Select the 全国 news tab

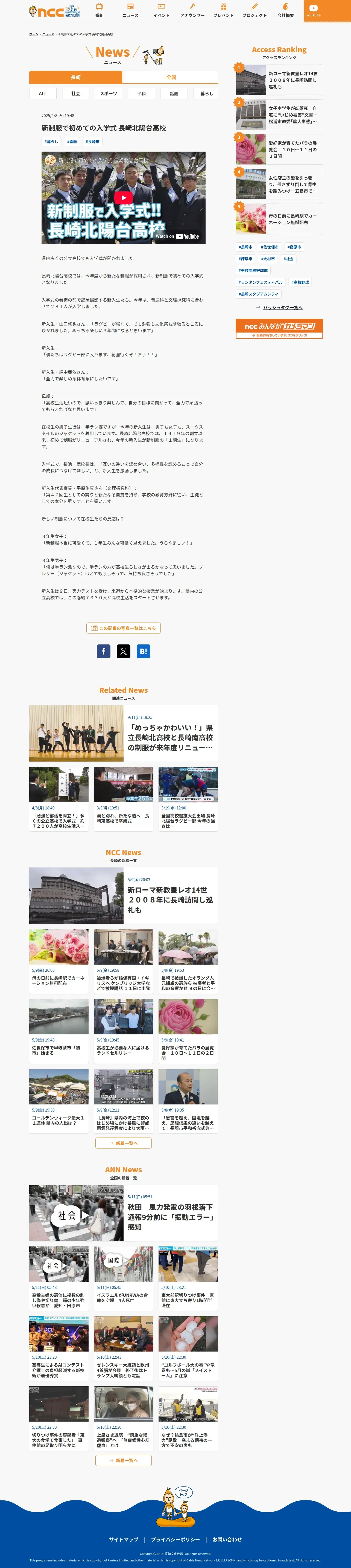171,77
